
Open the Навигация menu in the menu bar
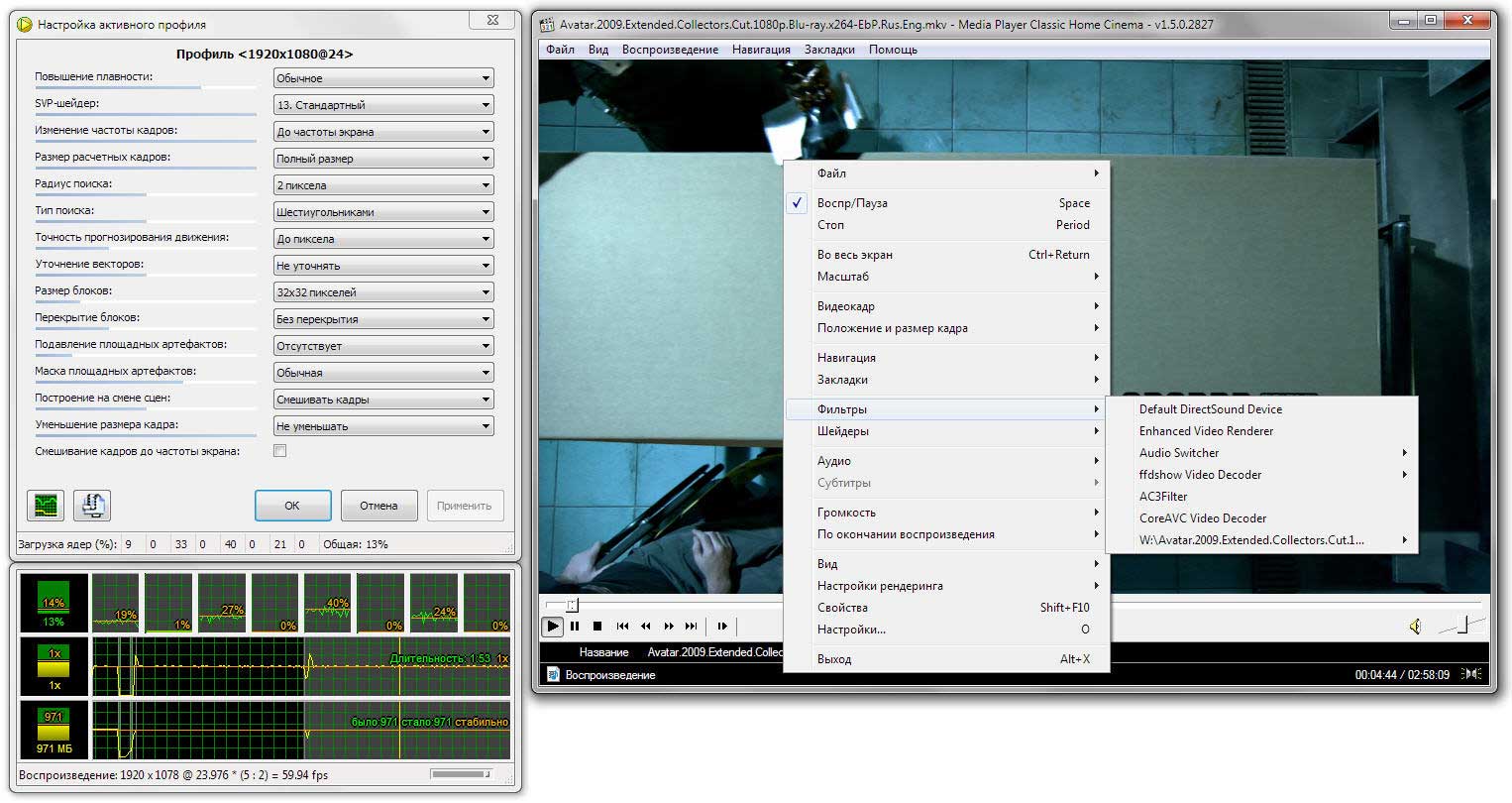coord(761,50)
